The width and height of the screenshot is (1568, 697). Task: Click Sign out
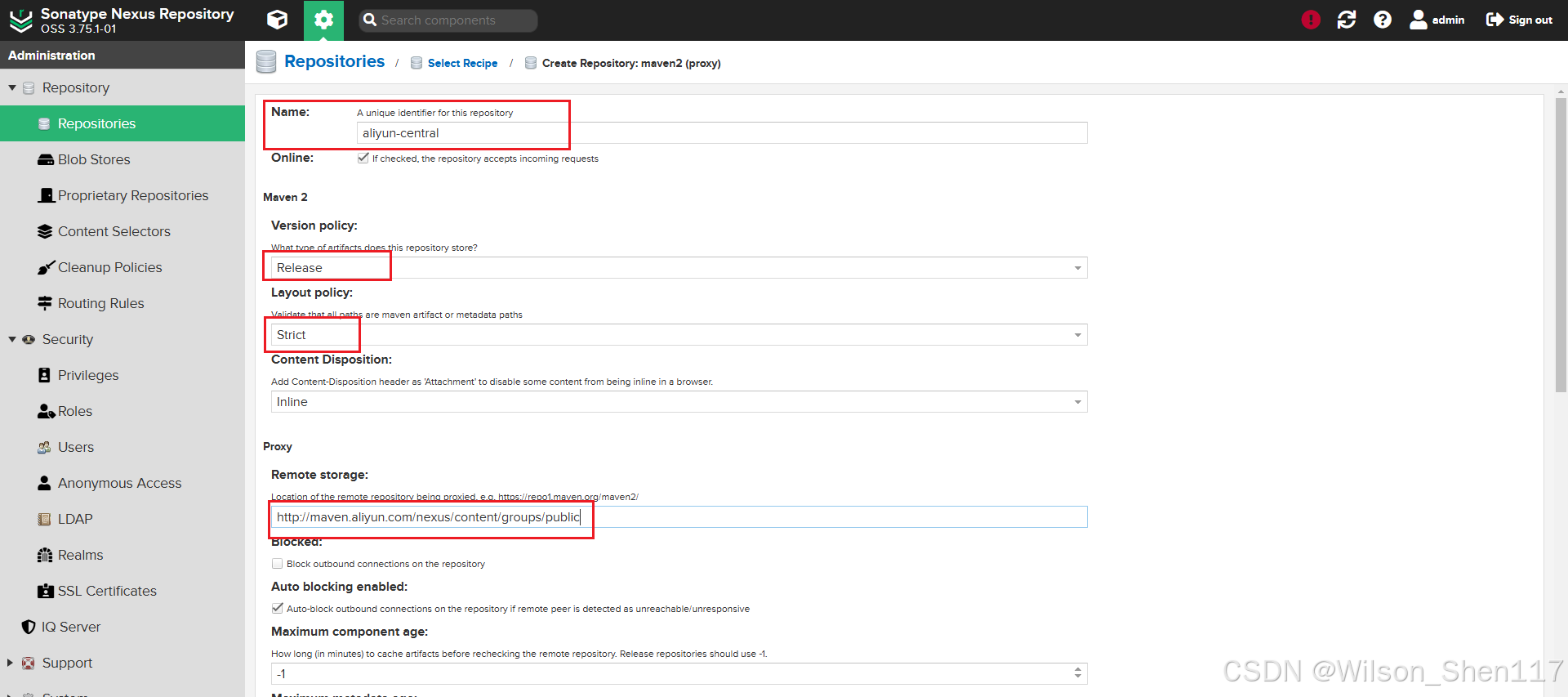click(x=1519, y=20)
